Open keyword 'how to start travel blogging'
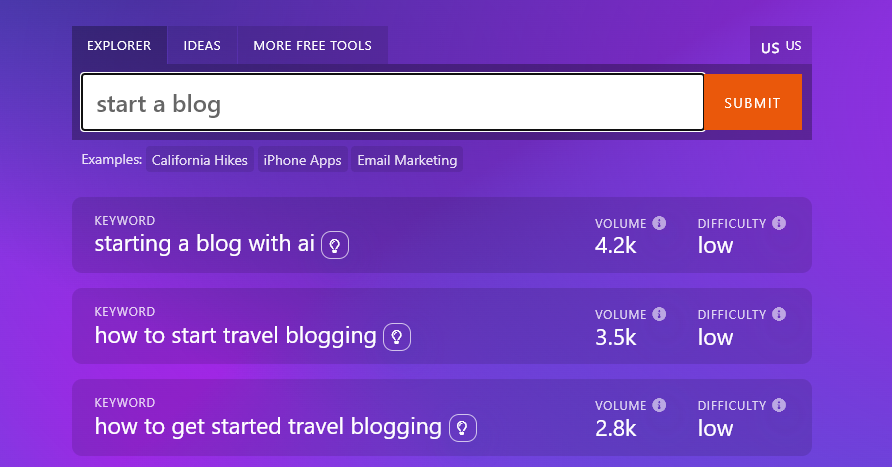The image size is (892, 467). 235,336
